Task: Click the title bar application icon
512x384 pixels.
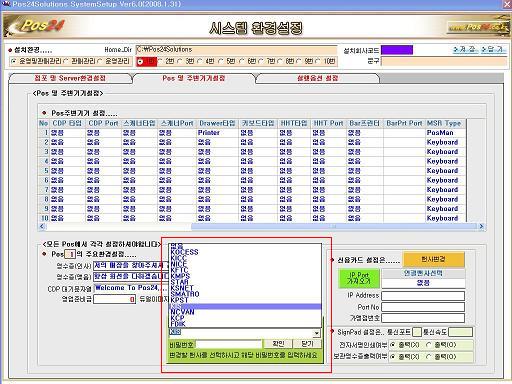Action: 6,4
